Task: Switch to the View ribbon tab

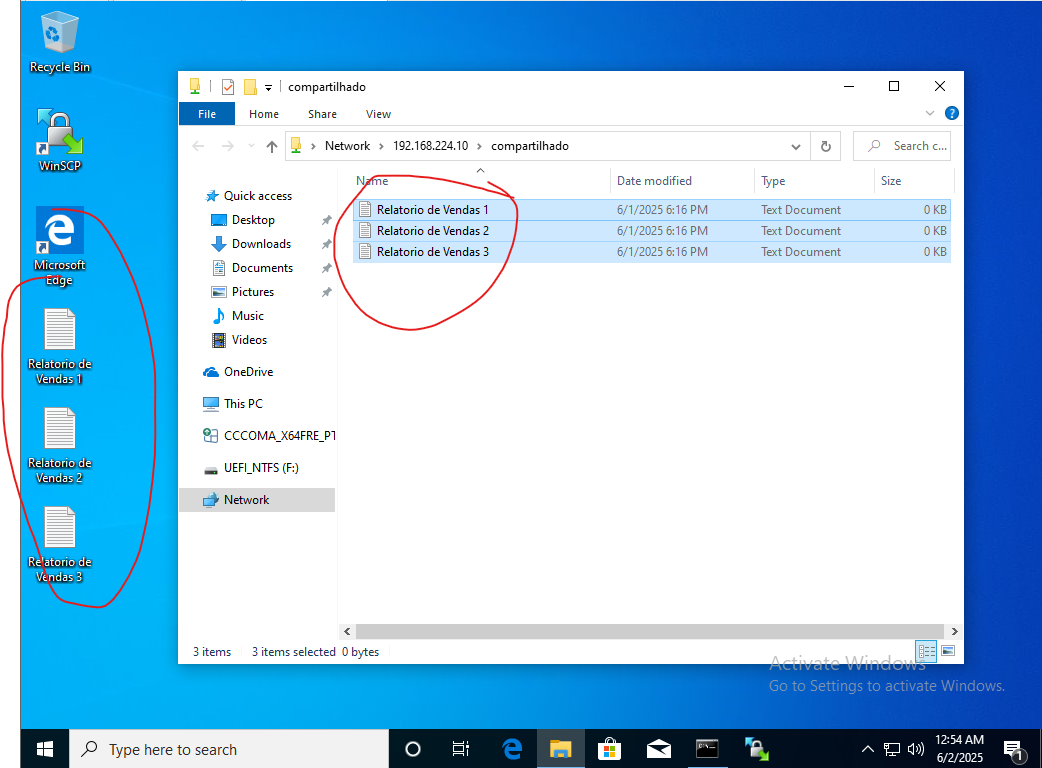Action: point(378,114)
